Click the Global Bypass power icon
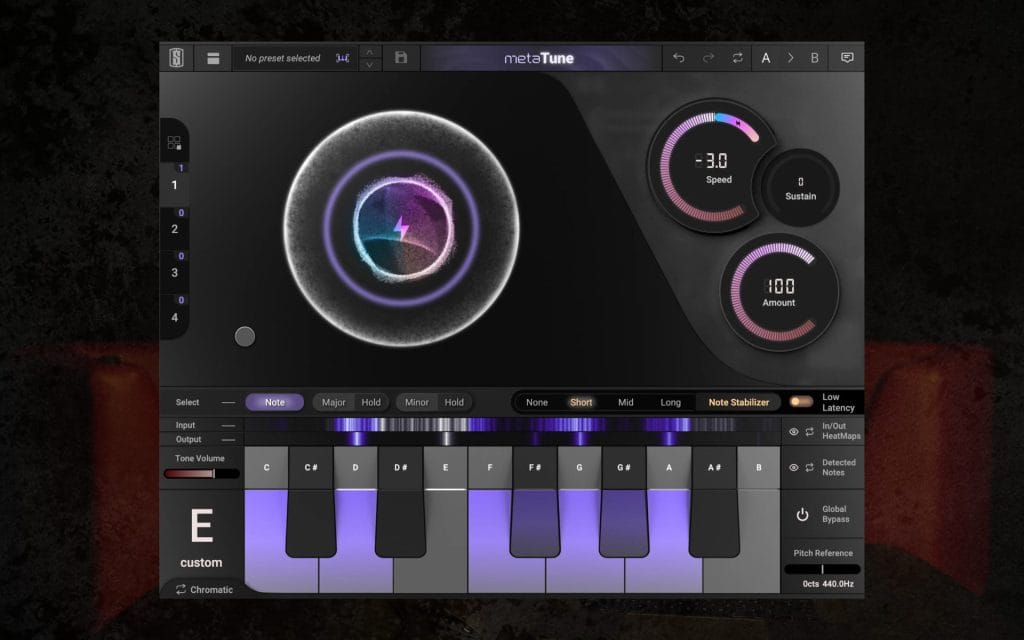 click(x=802, y=515)
